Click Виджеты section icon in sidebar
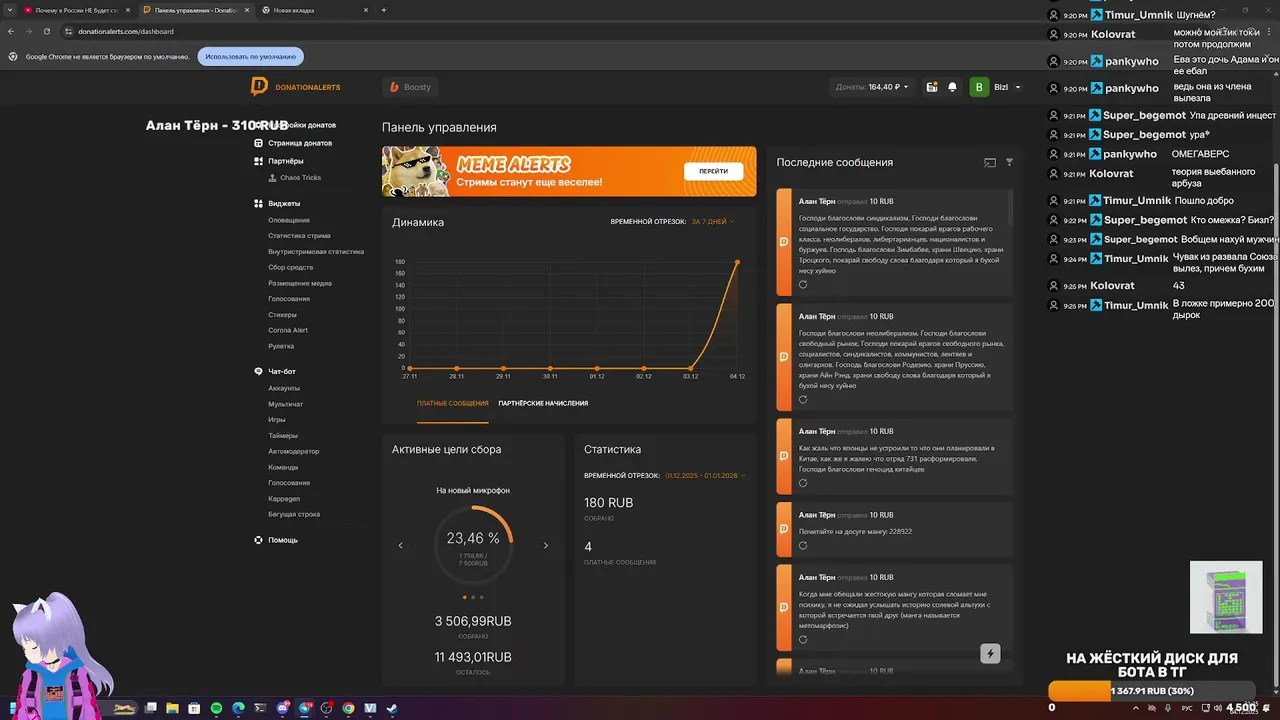 (x=258, y=203)
